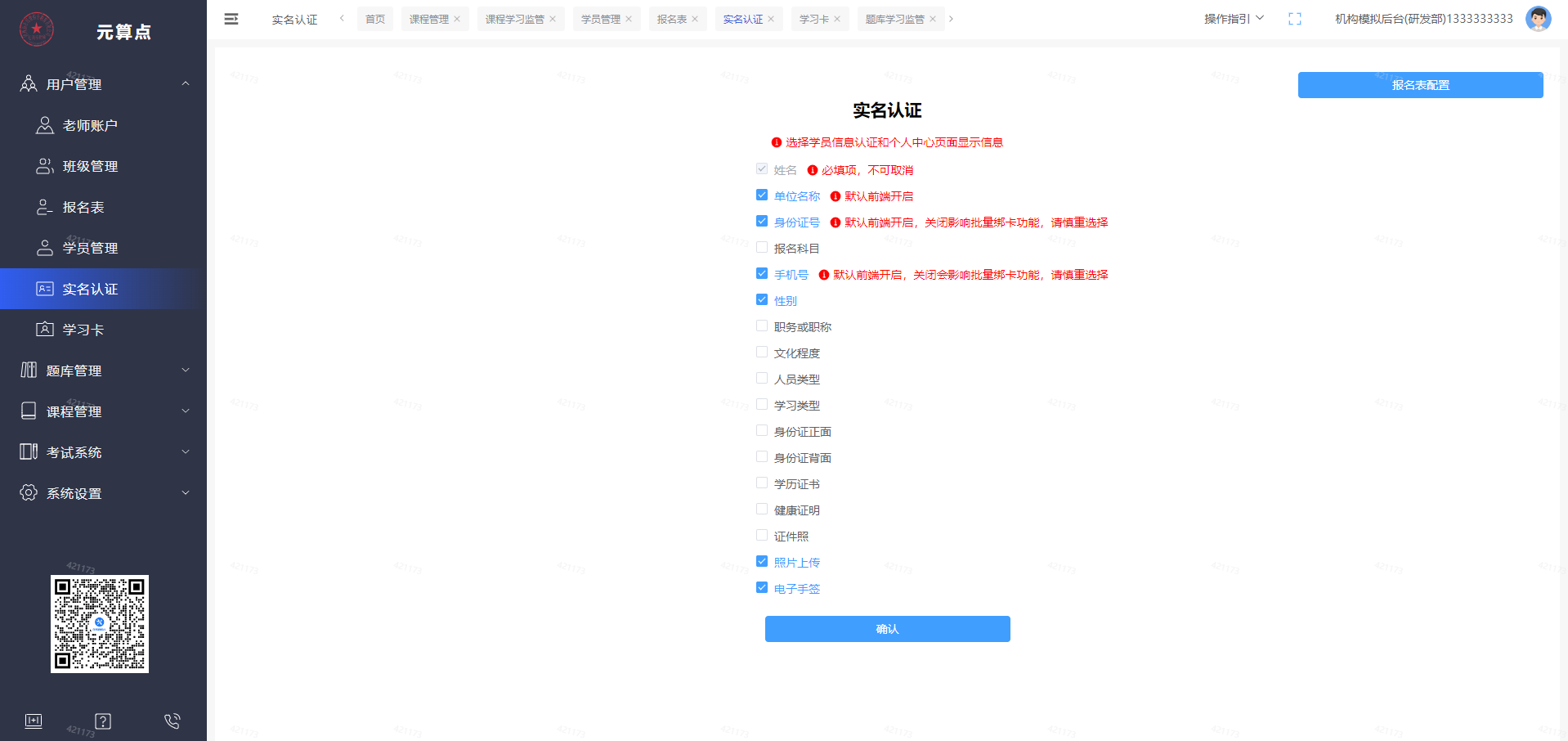The width and height of the screenshot is (1568, 741).
Task: Close the 题库学习监管 tab
Action: 933,19
